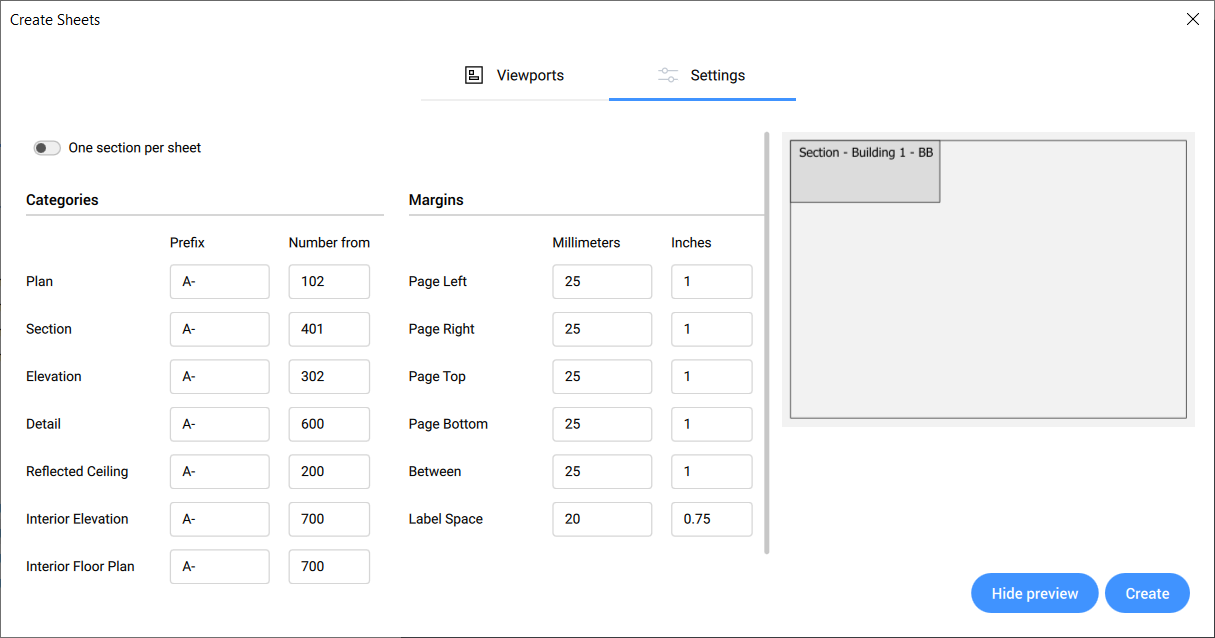The image size is (1215, 638).
Task: Close the Create Sheets dialog
Action: coord(1192,19)
